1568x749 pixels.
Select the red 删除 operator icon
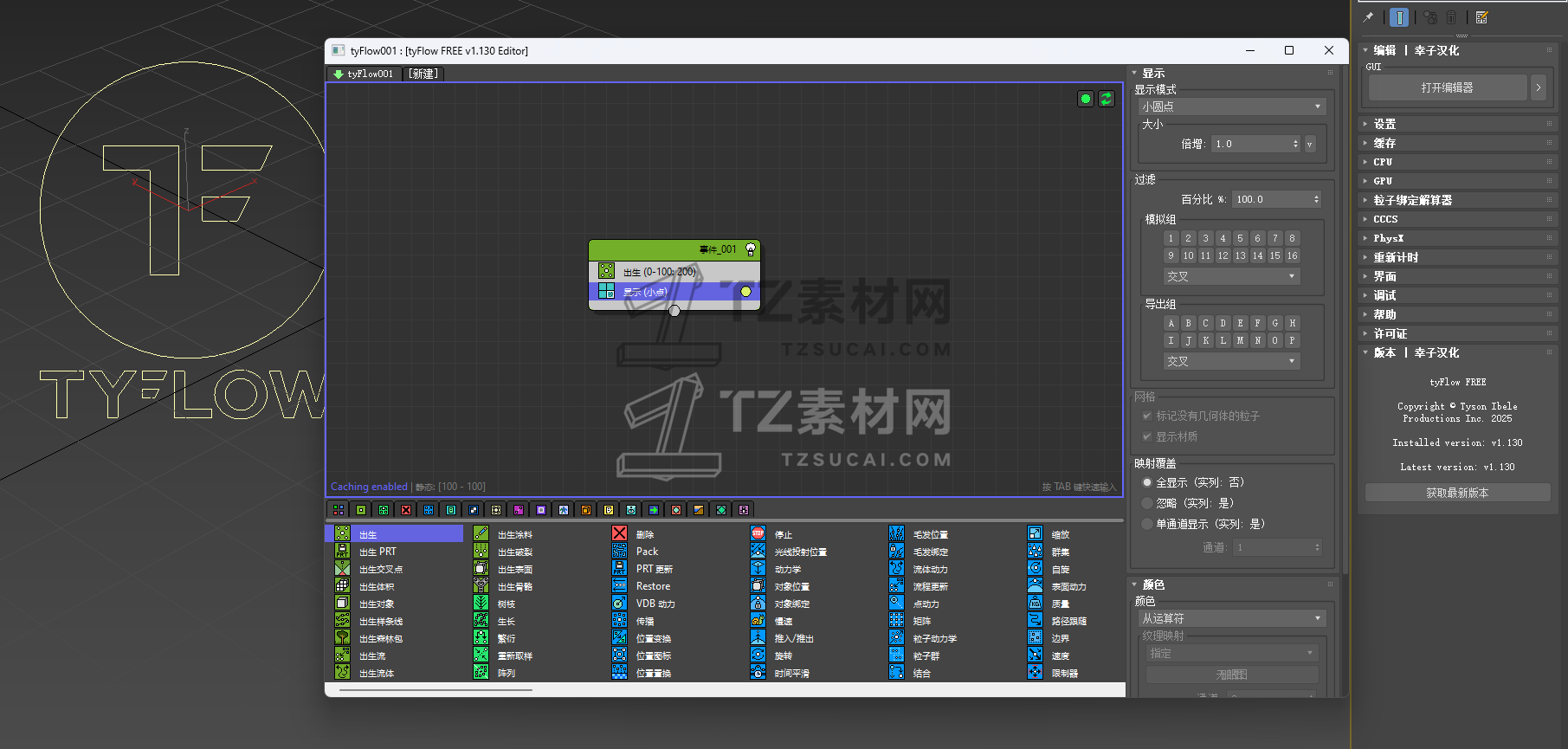point(620,533)
